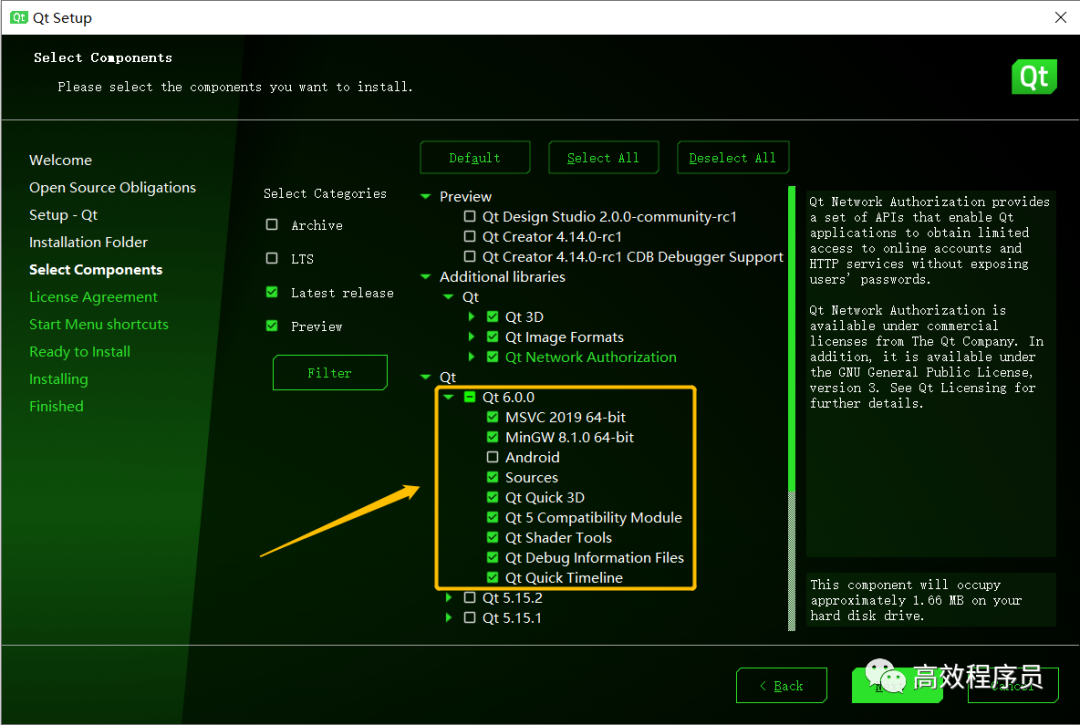Uncheck Qt Image Formats library
This screenshot has width=1080, height=725.
tap(492, 337)
